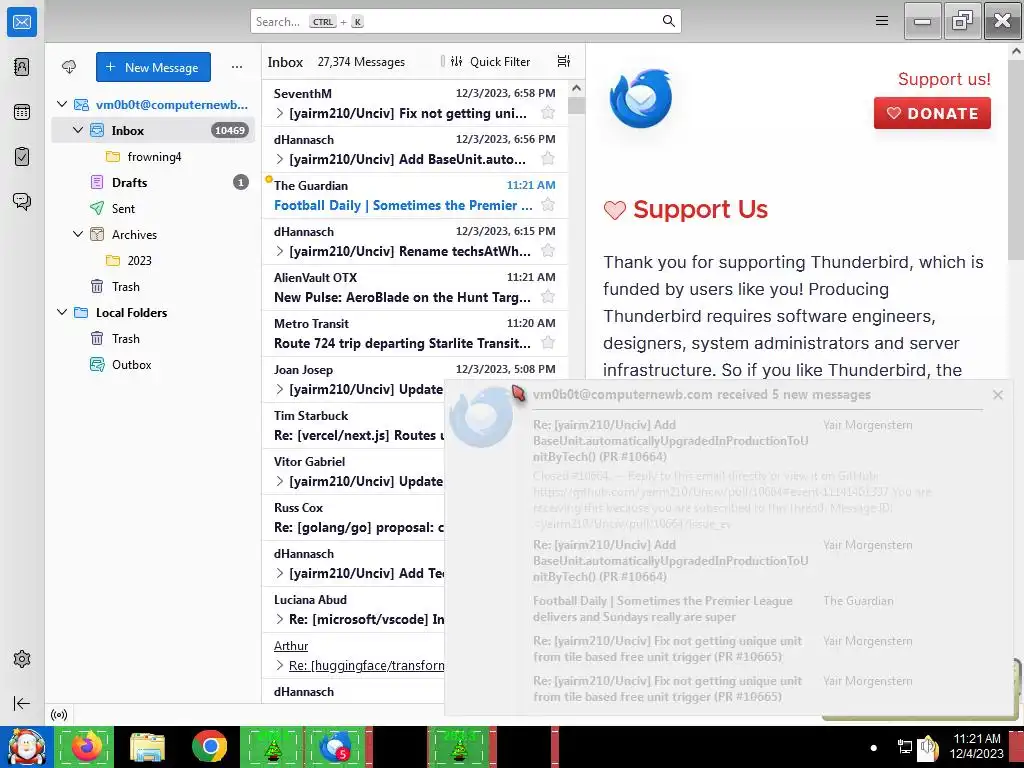Viewport: 1024px width, 768px height.
Task: Open Firefox from the taskbar
Action: [86, 746]
